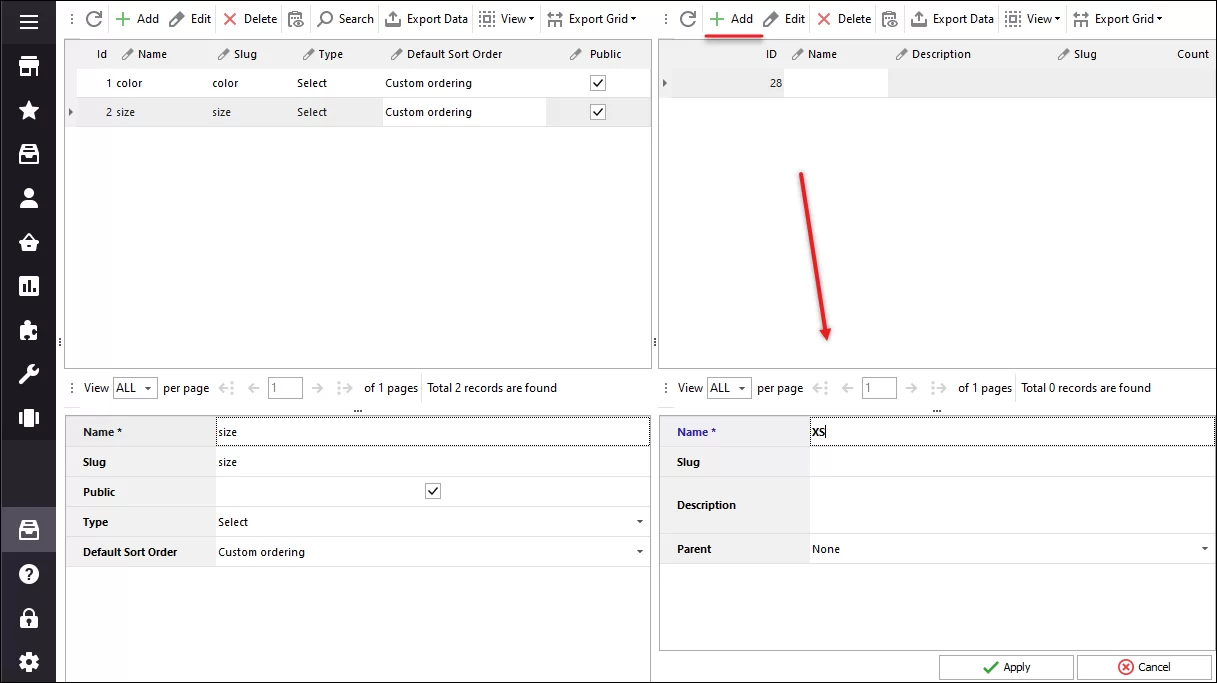
Task: Toggle Public in the attribute details form
Action: 433,491
